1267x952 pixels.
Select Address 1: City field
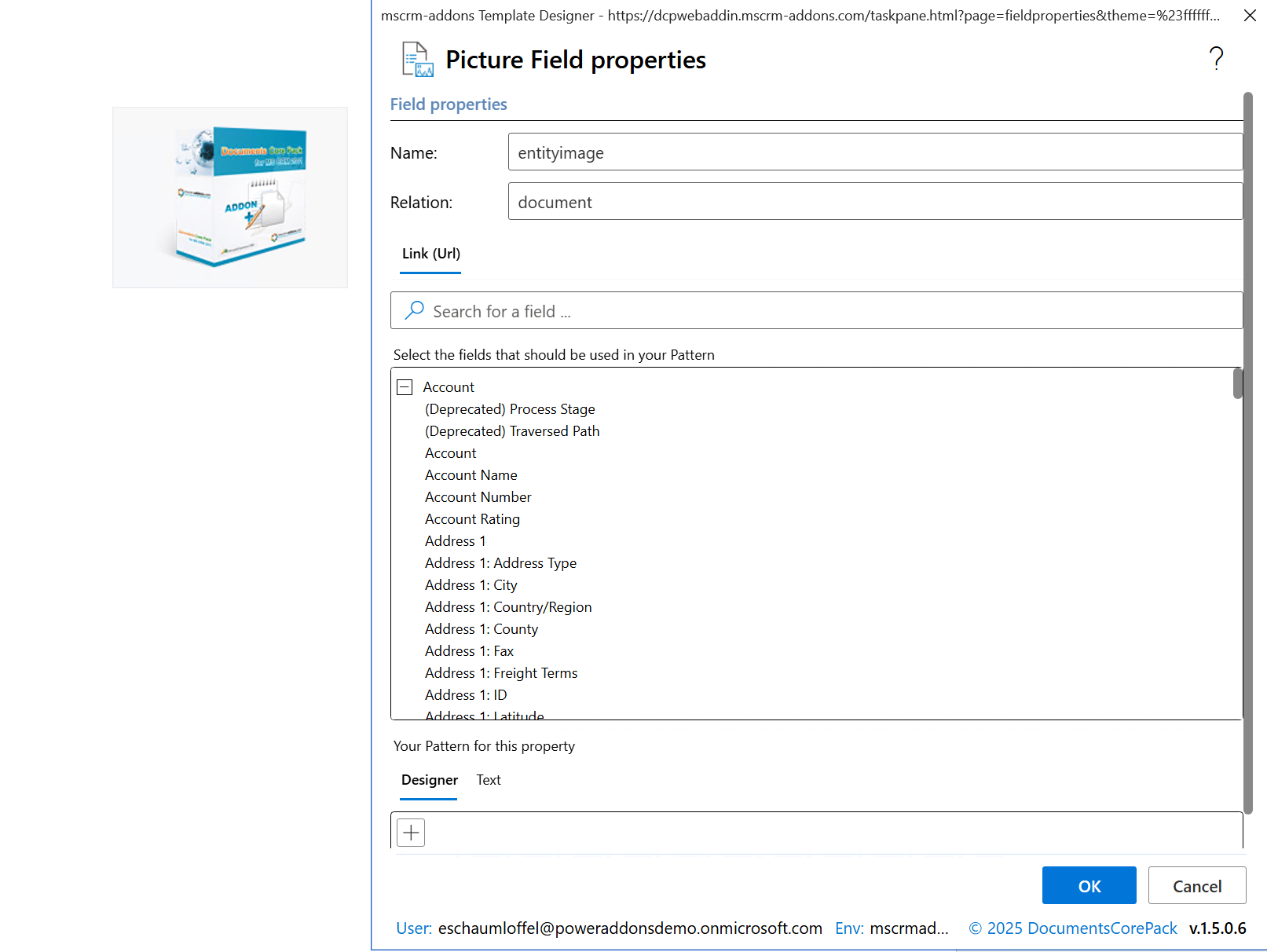[x=471, y=585]
